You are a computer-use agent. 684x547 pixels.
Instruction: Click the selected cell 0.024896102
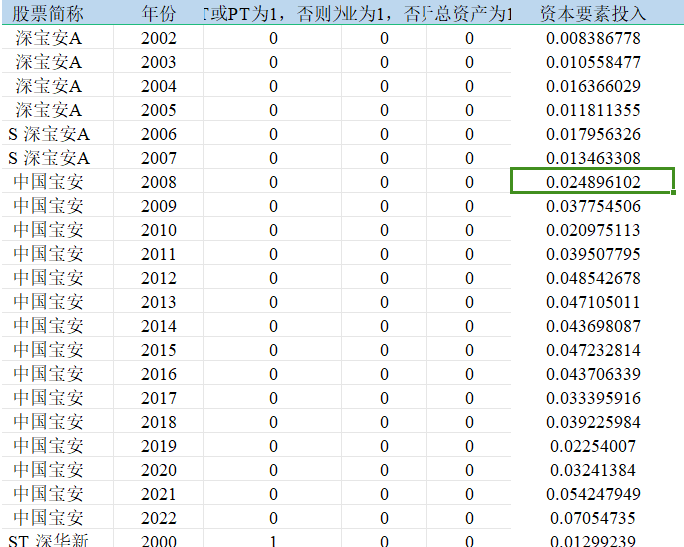(x=593, y=180)
